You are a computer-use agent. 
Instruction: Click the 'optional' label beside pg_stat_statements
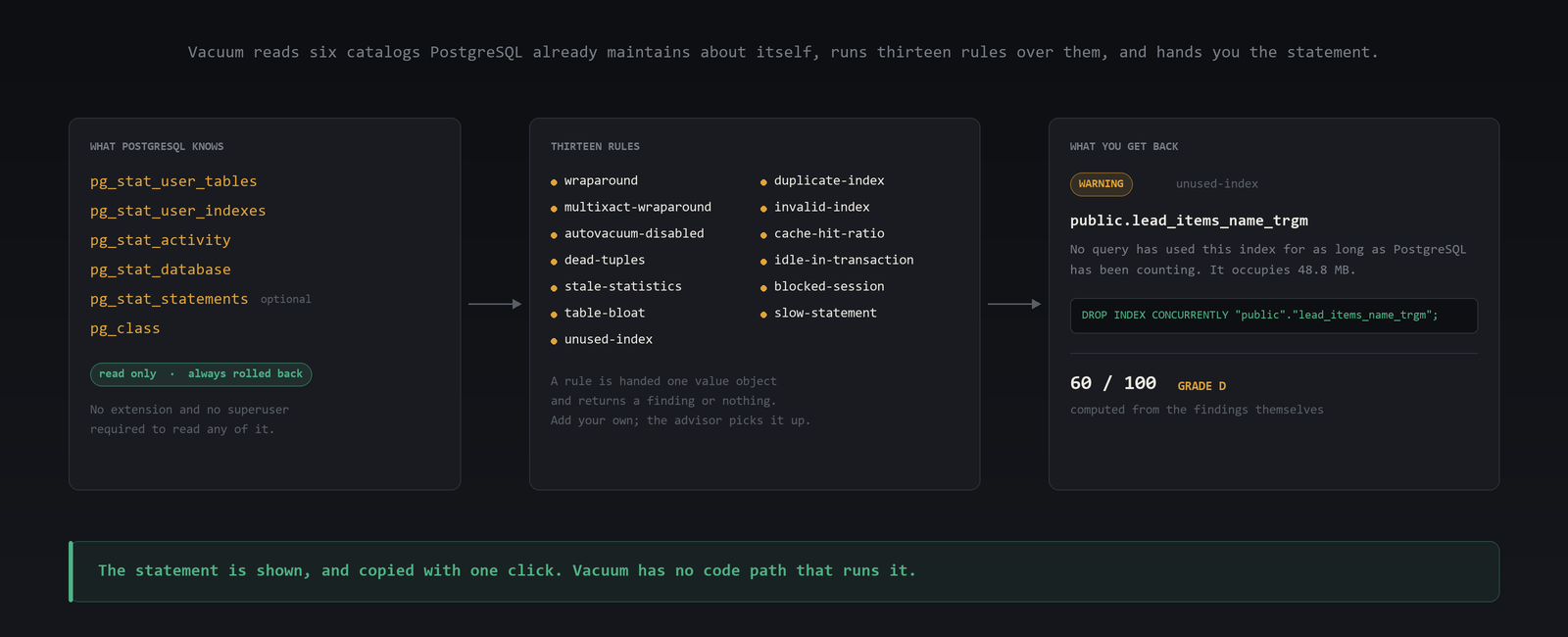pyautogui.click(x=285, y=300)
